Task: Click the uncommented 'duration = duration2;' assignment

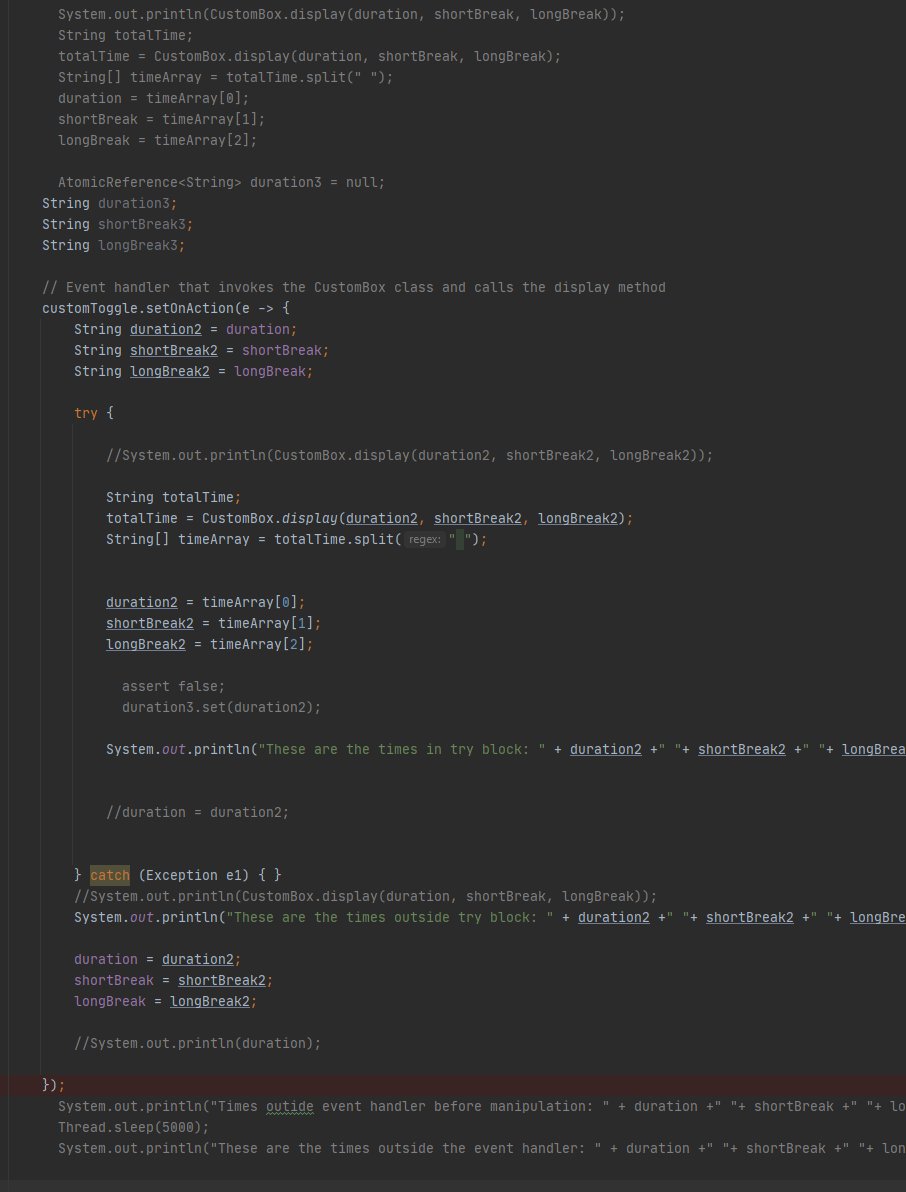Action: click(x=157, y=959)
